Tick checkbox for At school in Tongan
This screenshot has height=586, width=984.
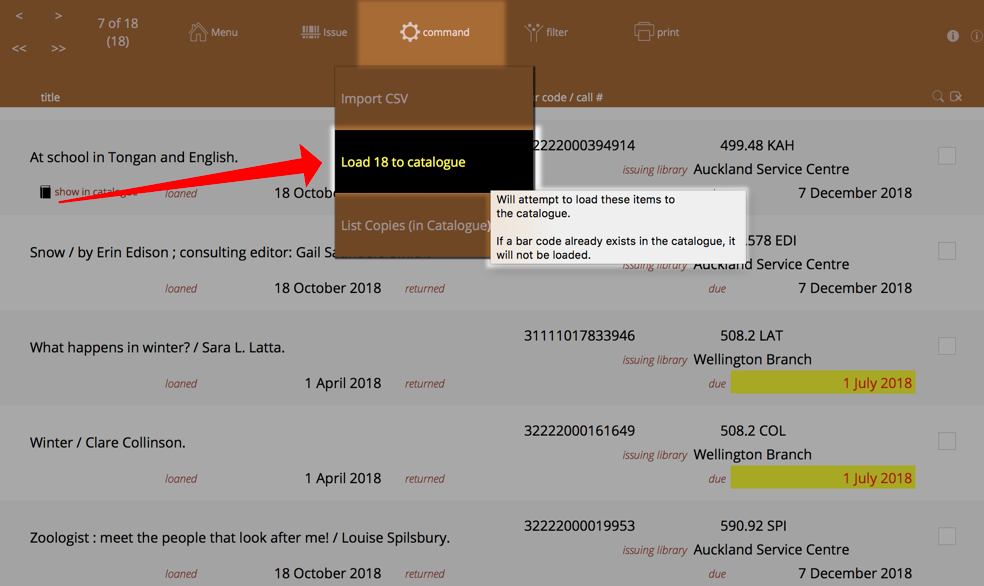coord(947,156)
